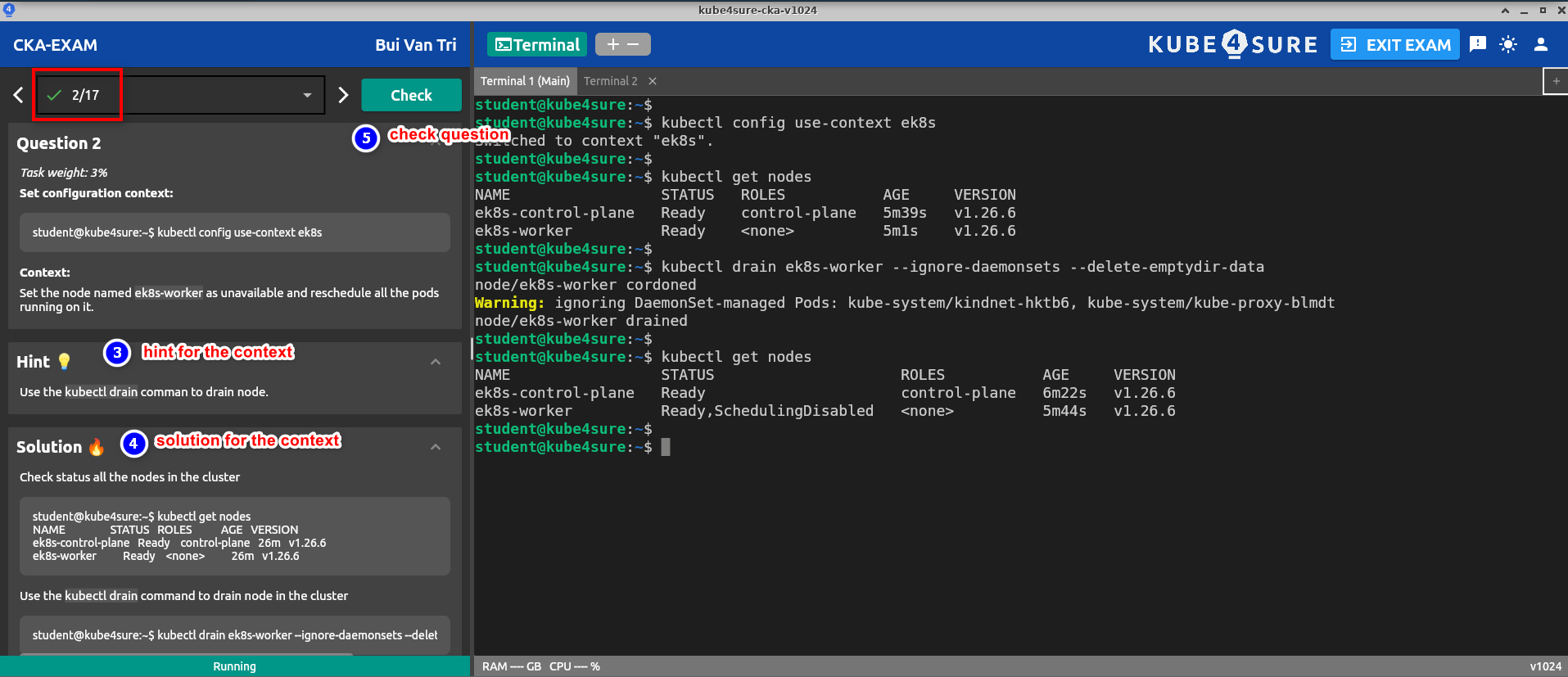Click the green Terminal button
This screenshot has height=677, width=1568.
coord(537,45)
